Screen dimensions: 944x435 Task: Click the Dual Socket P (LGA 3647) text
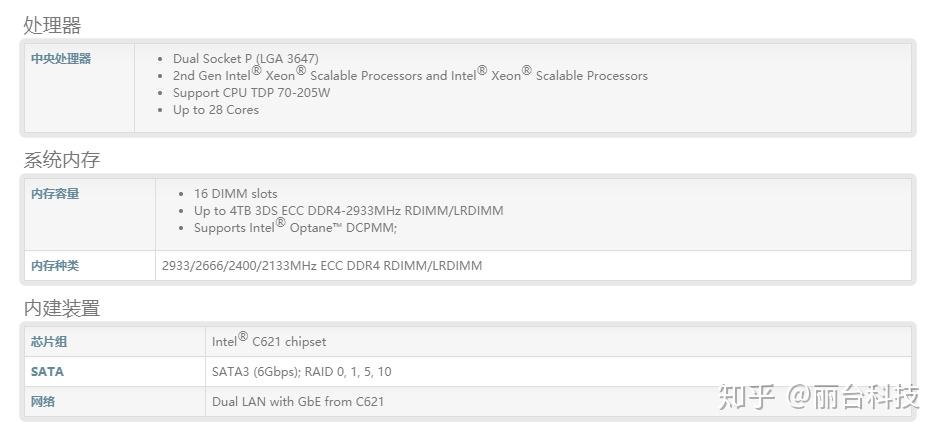point(246,59)
